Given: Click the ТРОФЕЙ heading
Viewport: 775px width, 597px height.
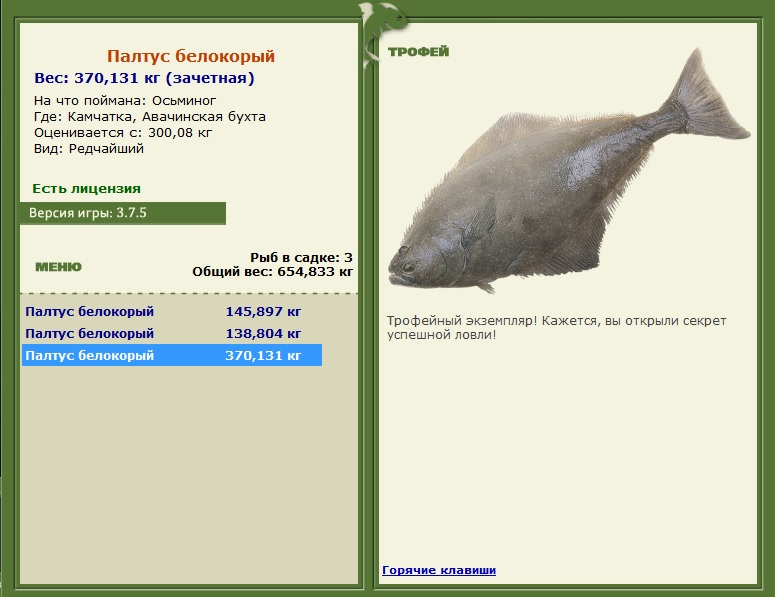Looking at the screenshot, I should tap(419, 52).
